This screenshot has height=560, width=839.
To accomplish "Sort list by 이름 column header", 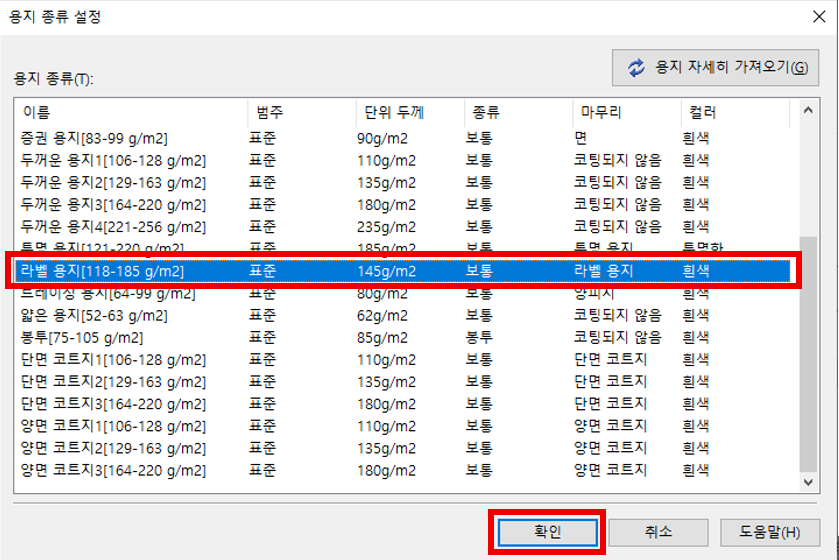I will tap(130, 113).
